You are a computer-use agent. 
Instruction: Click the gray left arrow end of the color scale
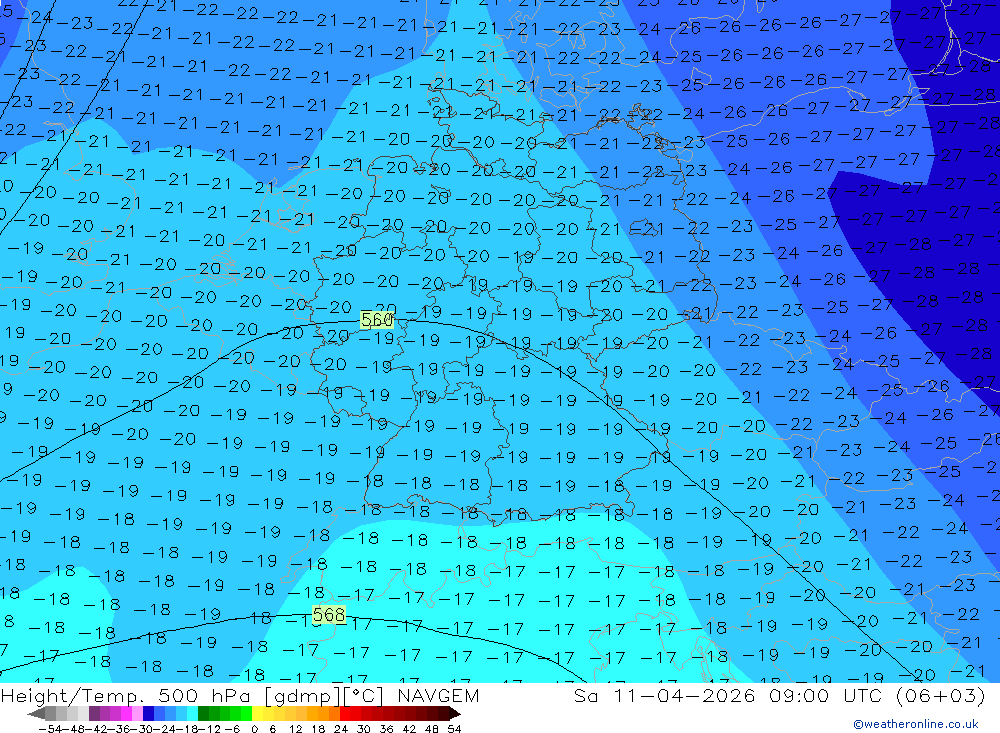click(x=36, y=713)
